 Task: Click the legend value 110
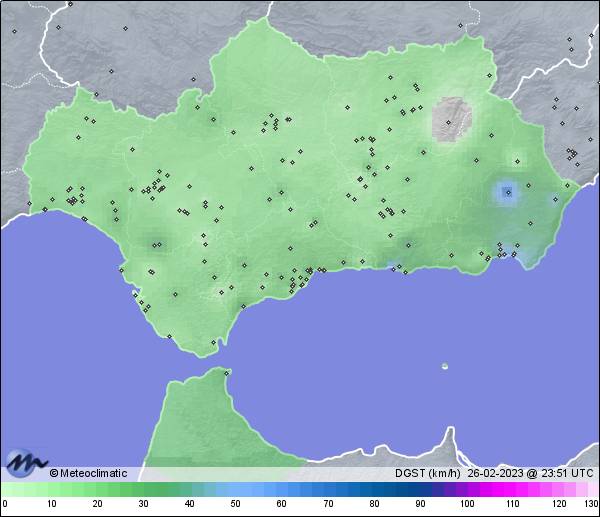tap(513, 504)
